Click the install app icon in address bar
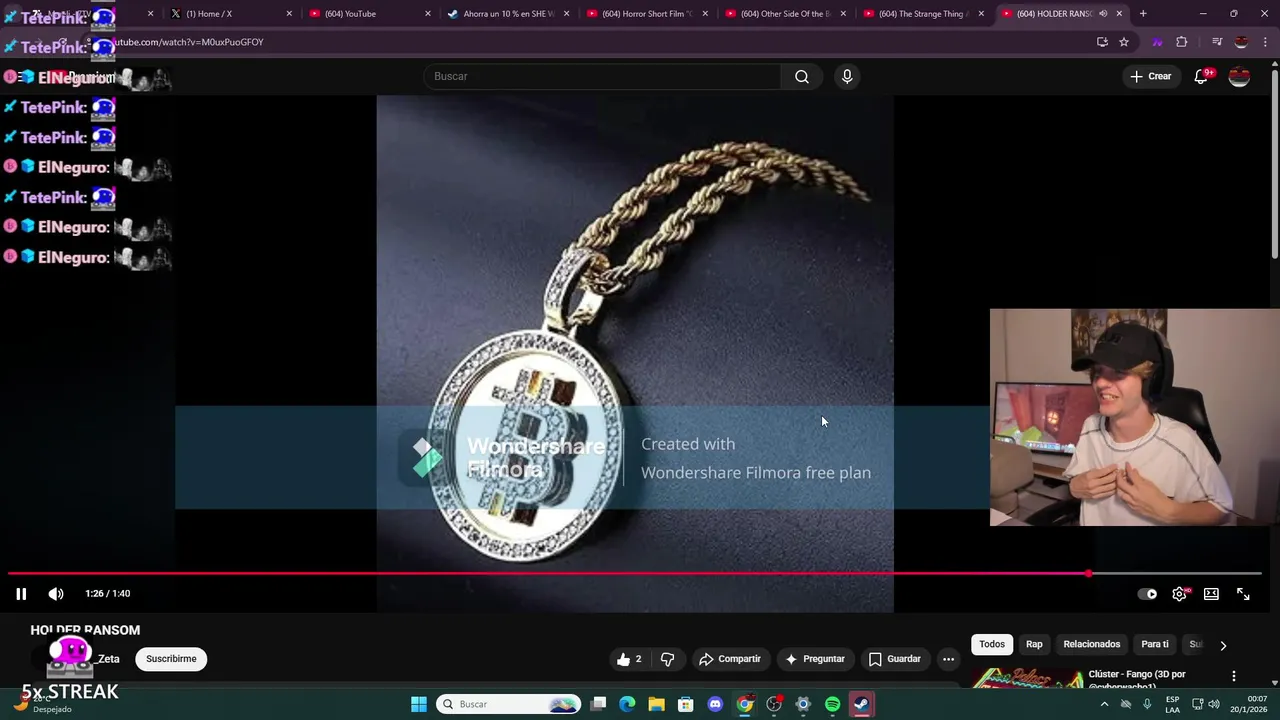The image size is (1280, 720). pyautogui.click(x=1102, y=42)
